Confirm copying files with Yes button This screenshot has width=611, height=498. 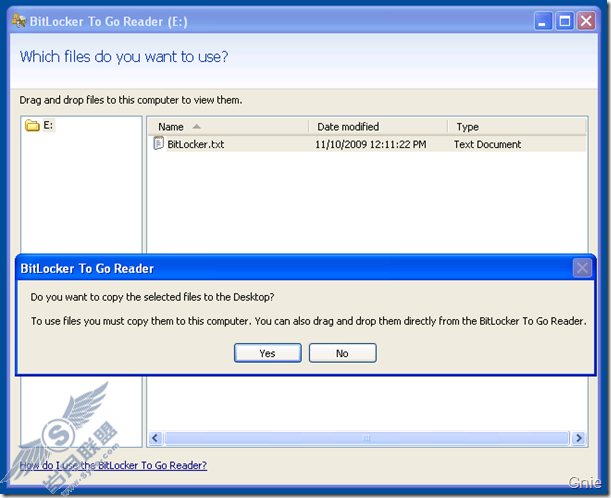pos(268,353)
